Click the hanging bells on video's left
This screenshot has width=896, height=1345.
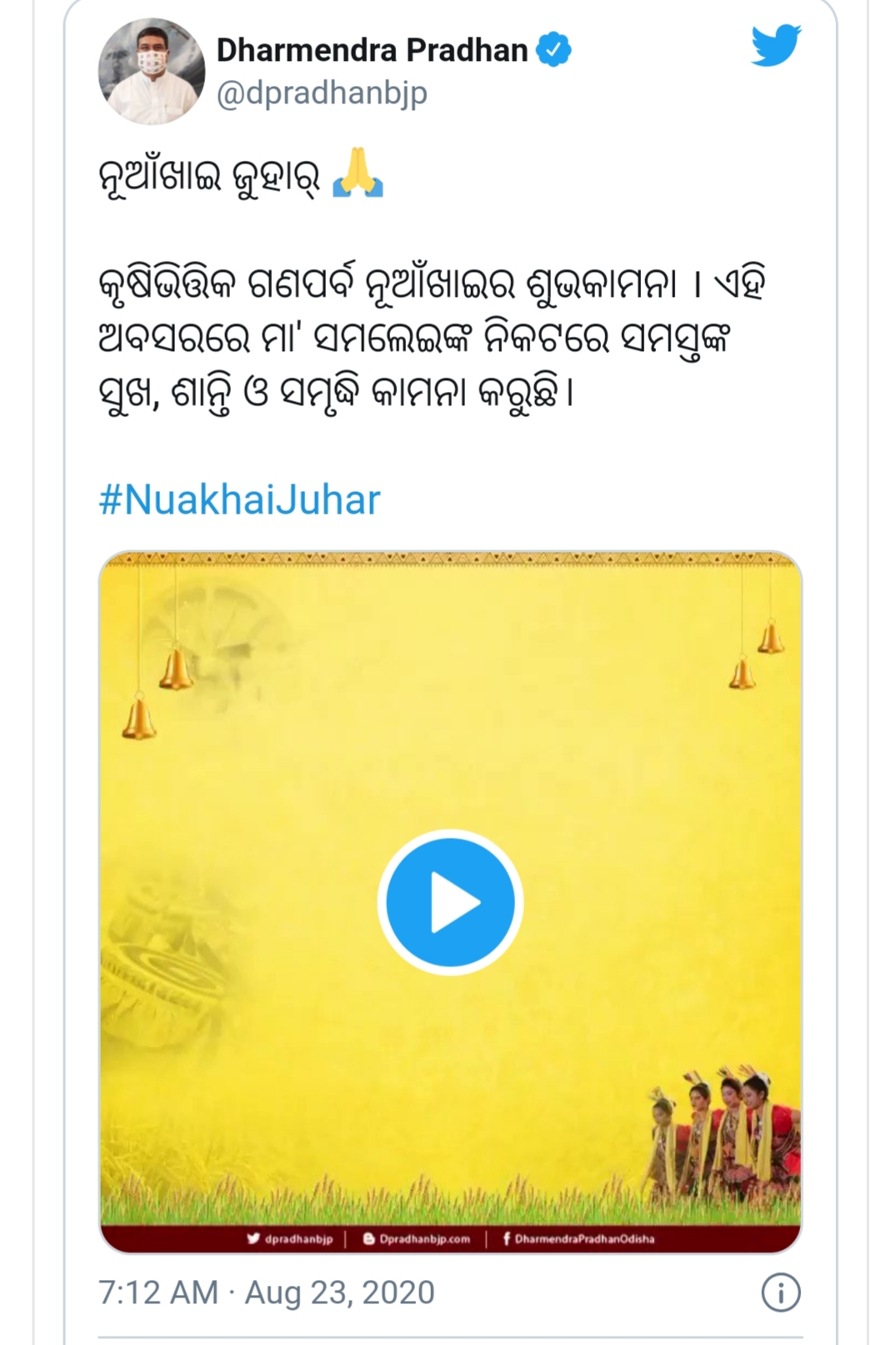[158, 692]
